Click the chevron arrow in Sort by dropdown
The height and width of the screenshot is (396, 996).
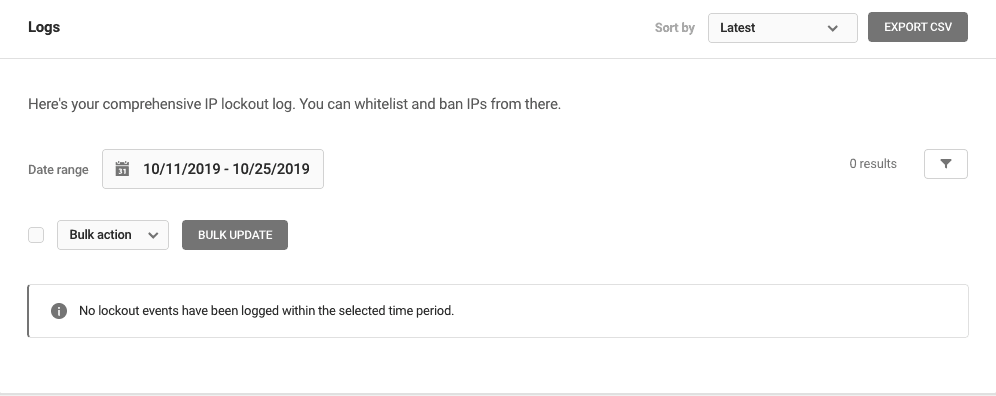pos(833,28)
